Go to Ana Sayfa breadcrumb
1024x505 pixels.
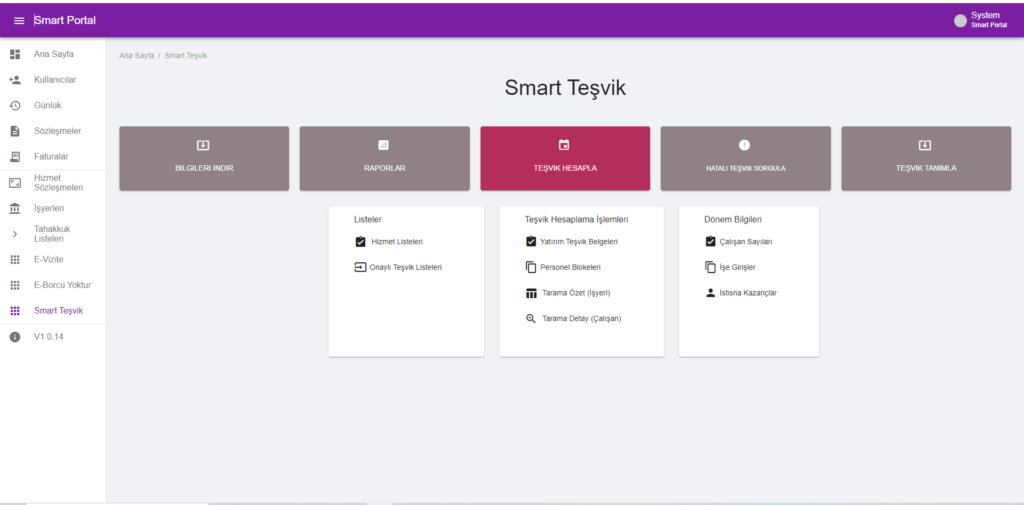pyautogui.click(x=136, y=56)
